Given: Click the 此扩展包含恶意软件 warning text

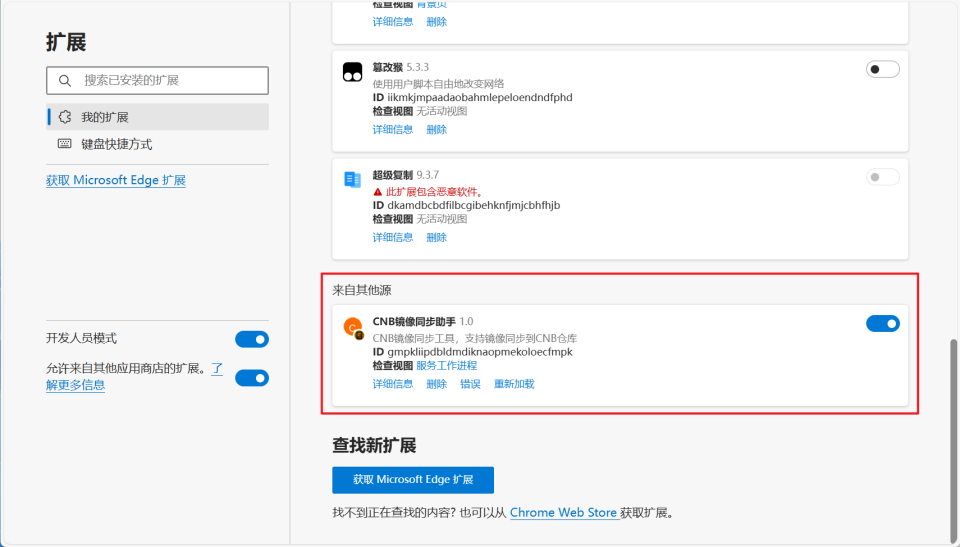Looking at the screenshot, I should 435,192.
